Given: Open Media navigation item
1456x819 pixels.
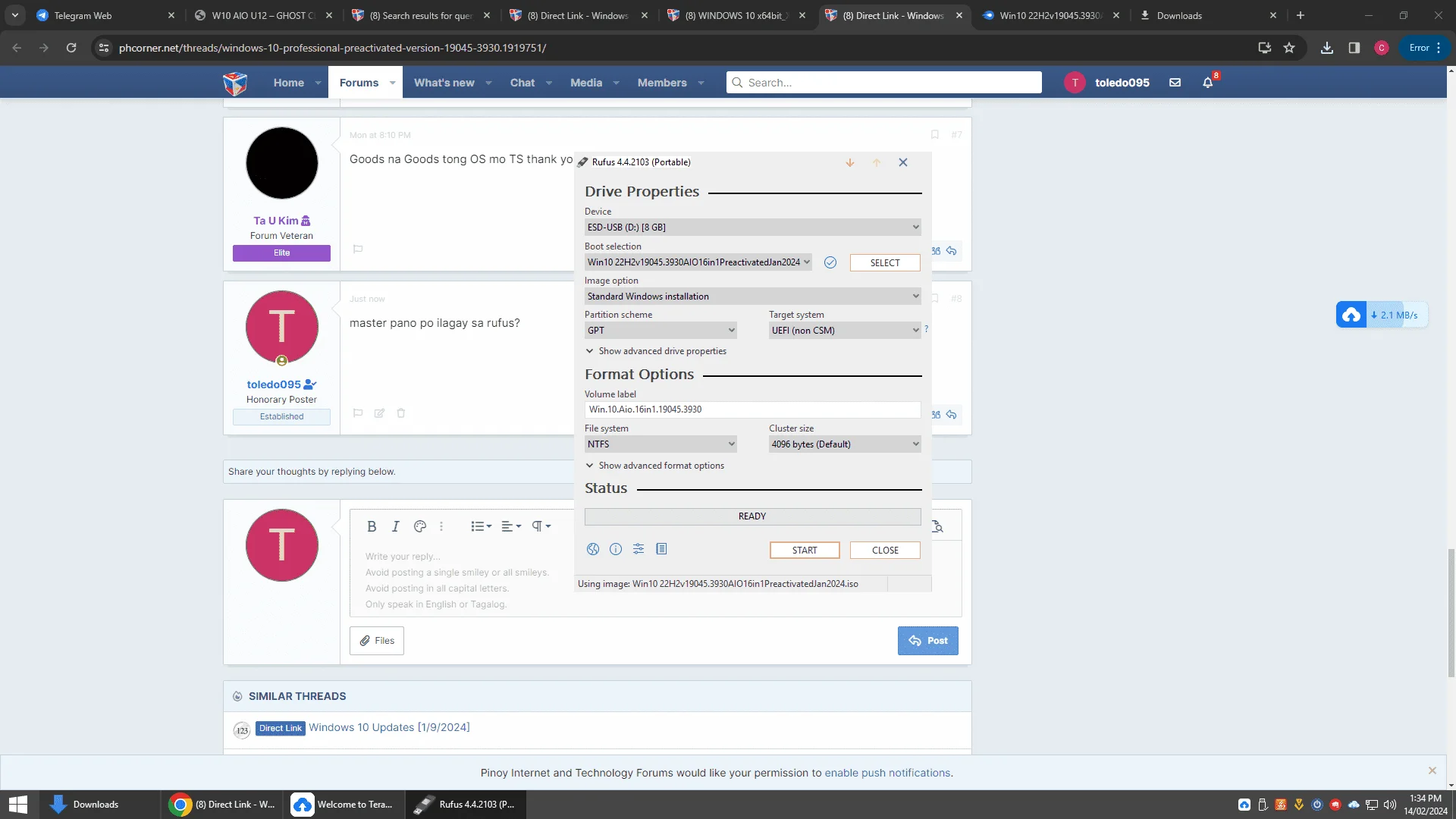Looking at the screenshot, I should pyautogui.click(x=586, y=83).
